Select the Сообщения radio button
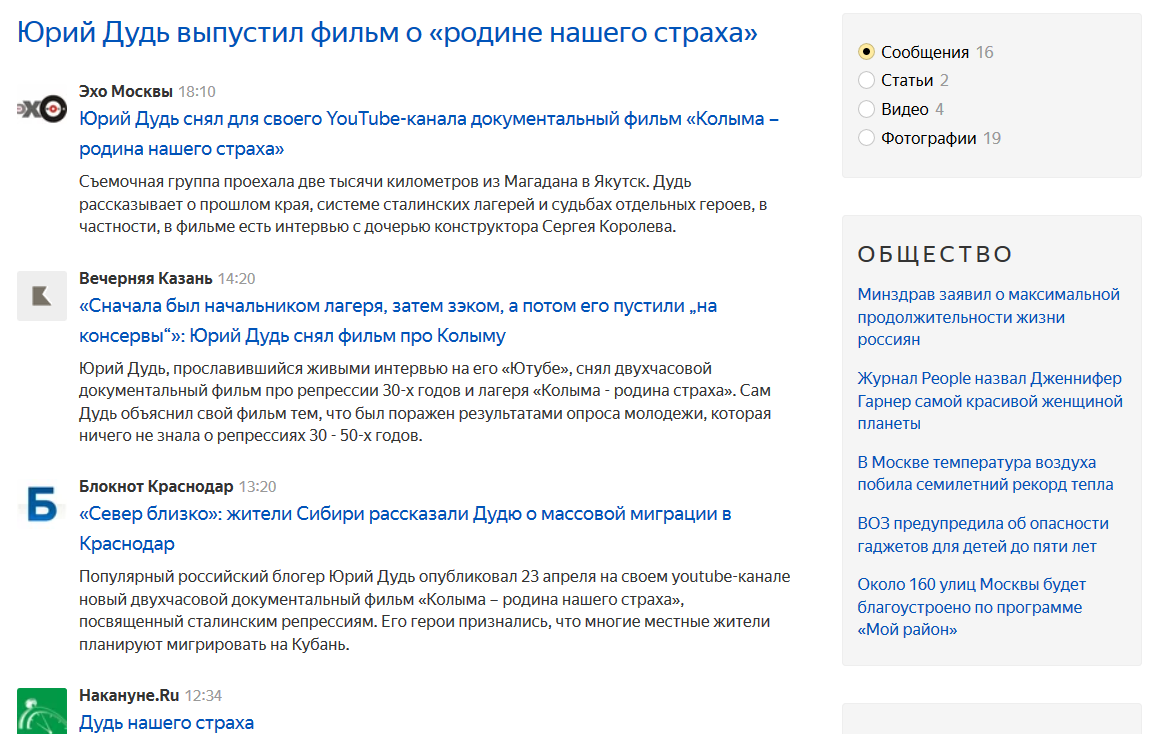This screenshot has height=734, width=1151. (x=866, y=52)
